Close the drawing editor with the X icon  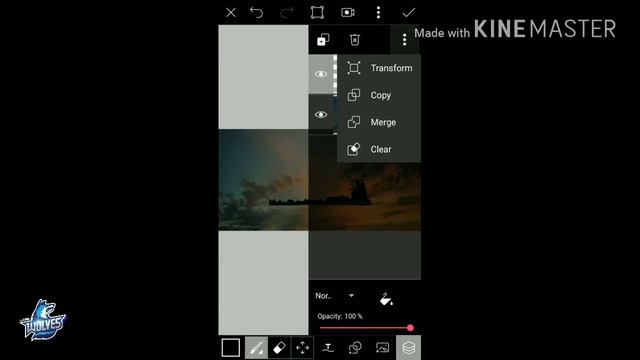(x=231, y=13)
